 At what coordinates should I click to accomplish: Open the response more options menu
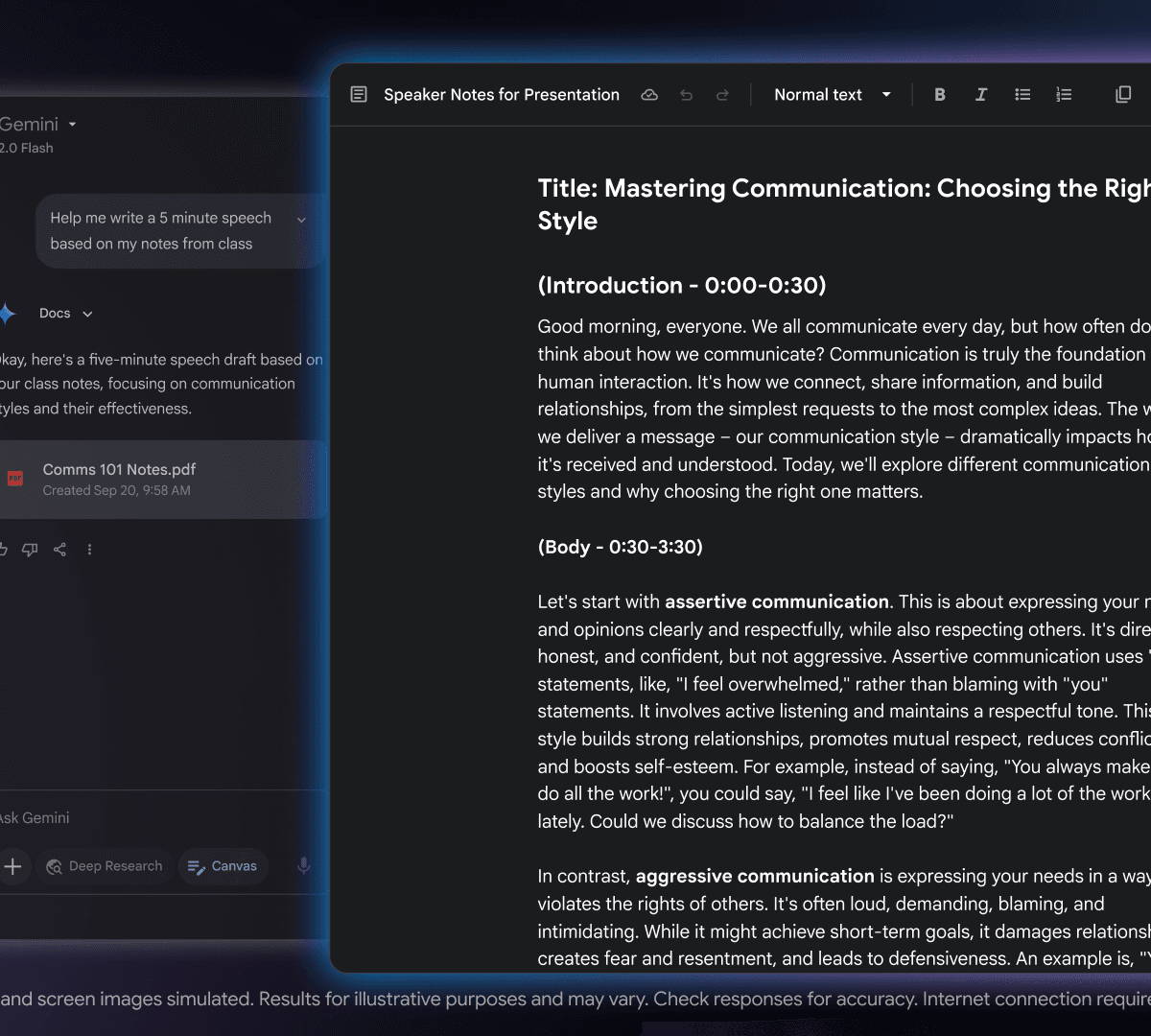coord(89,550)
